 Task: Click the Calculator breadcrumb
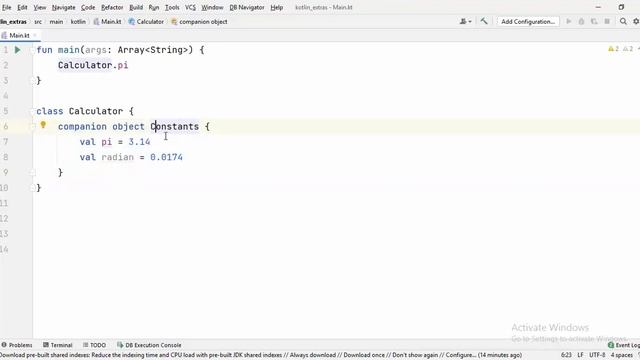[x=146, y=22]
